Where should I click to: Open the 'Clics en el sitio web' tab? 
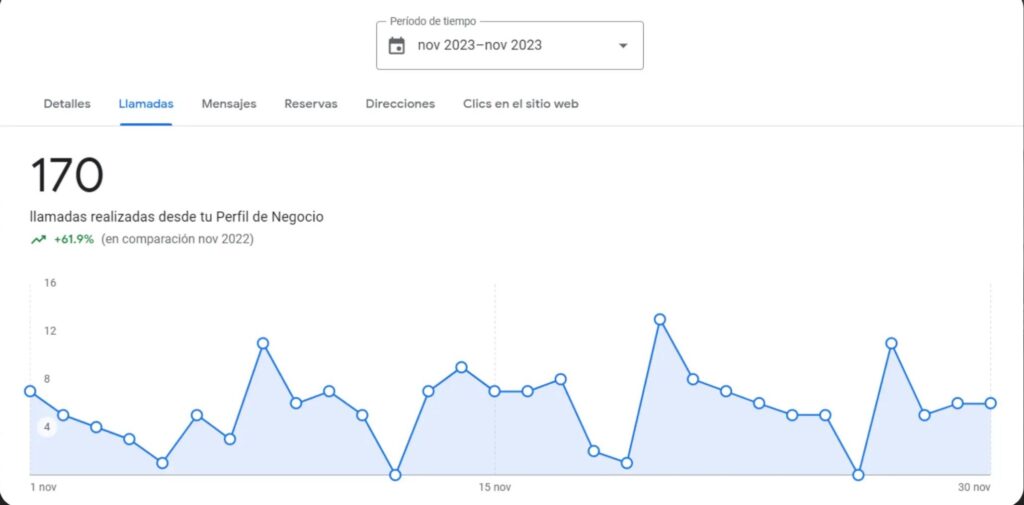520,104
